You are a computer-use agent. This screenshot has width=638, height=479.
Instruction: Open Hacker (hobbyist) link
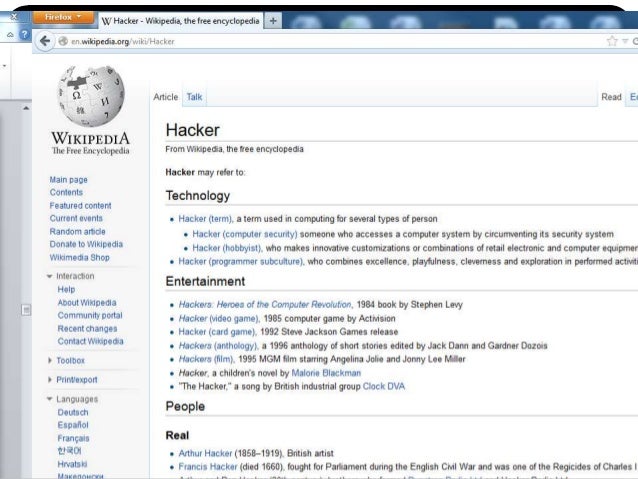tap(226, 248)
